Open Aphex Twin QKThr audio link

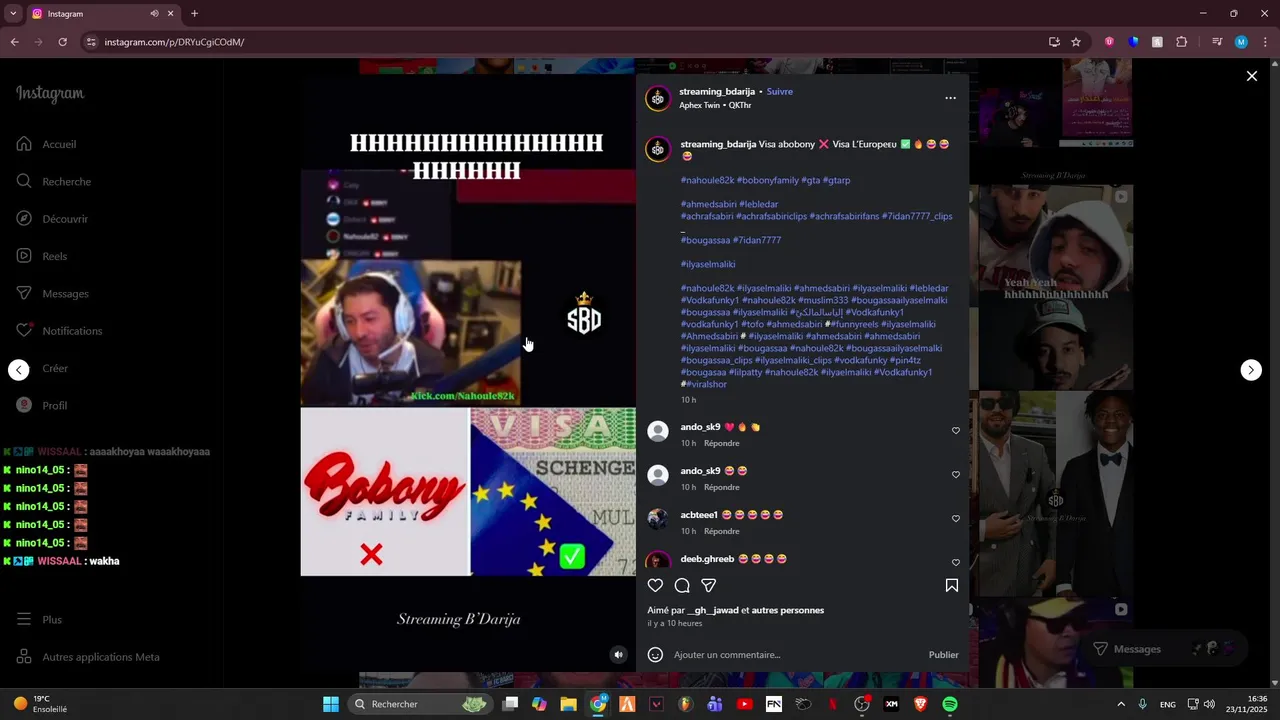point(715,105)
